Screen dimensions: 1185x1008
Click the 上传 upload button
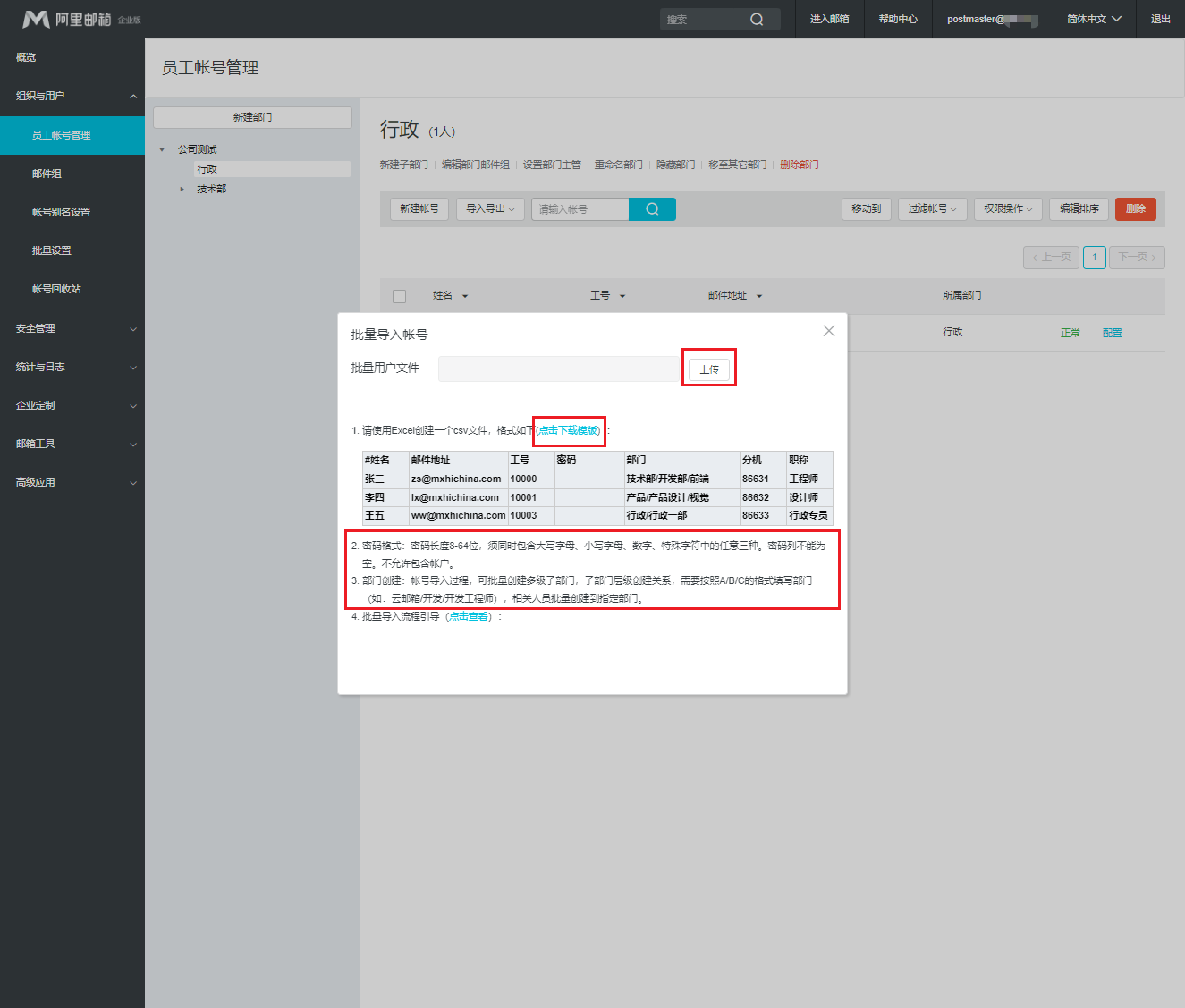click(709, 369)
